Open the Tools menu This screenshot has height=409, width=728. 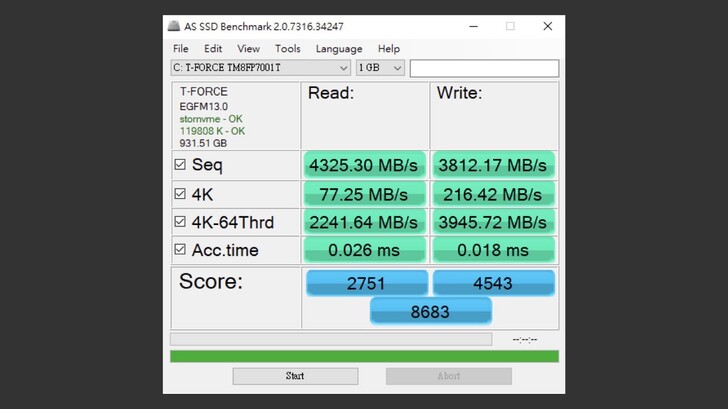288,49
